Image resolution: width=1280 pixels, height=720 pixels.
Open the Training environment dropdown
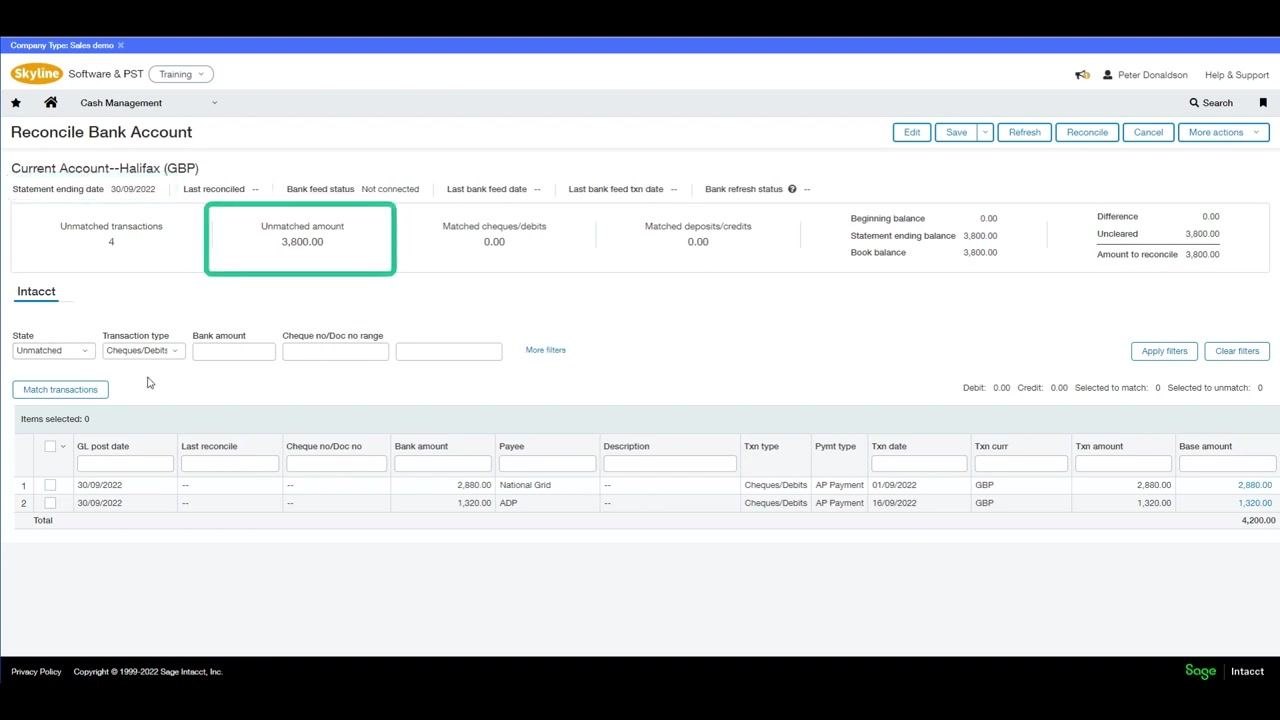(x=181, y=74)
